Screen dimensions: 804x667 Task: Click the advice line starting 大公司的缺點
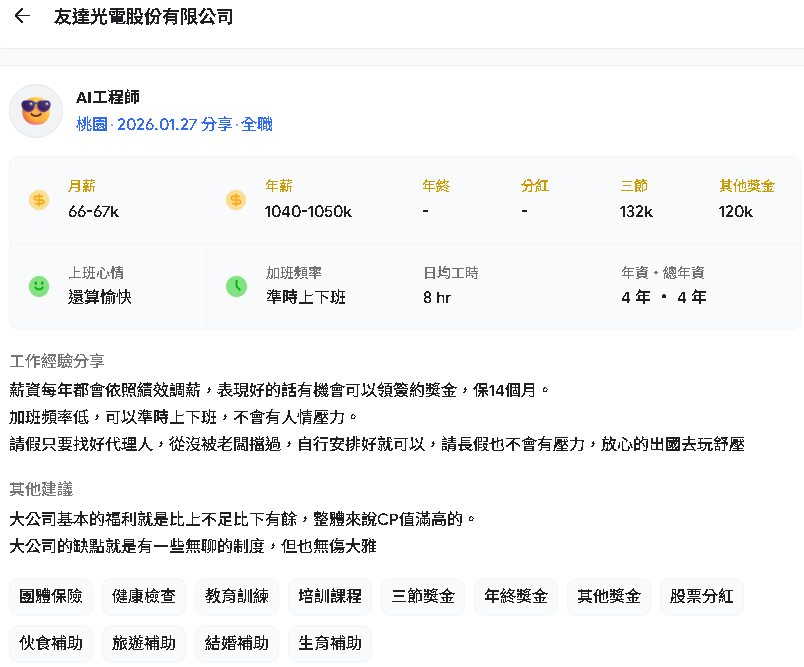(193, 546)
